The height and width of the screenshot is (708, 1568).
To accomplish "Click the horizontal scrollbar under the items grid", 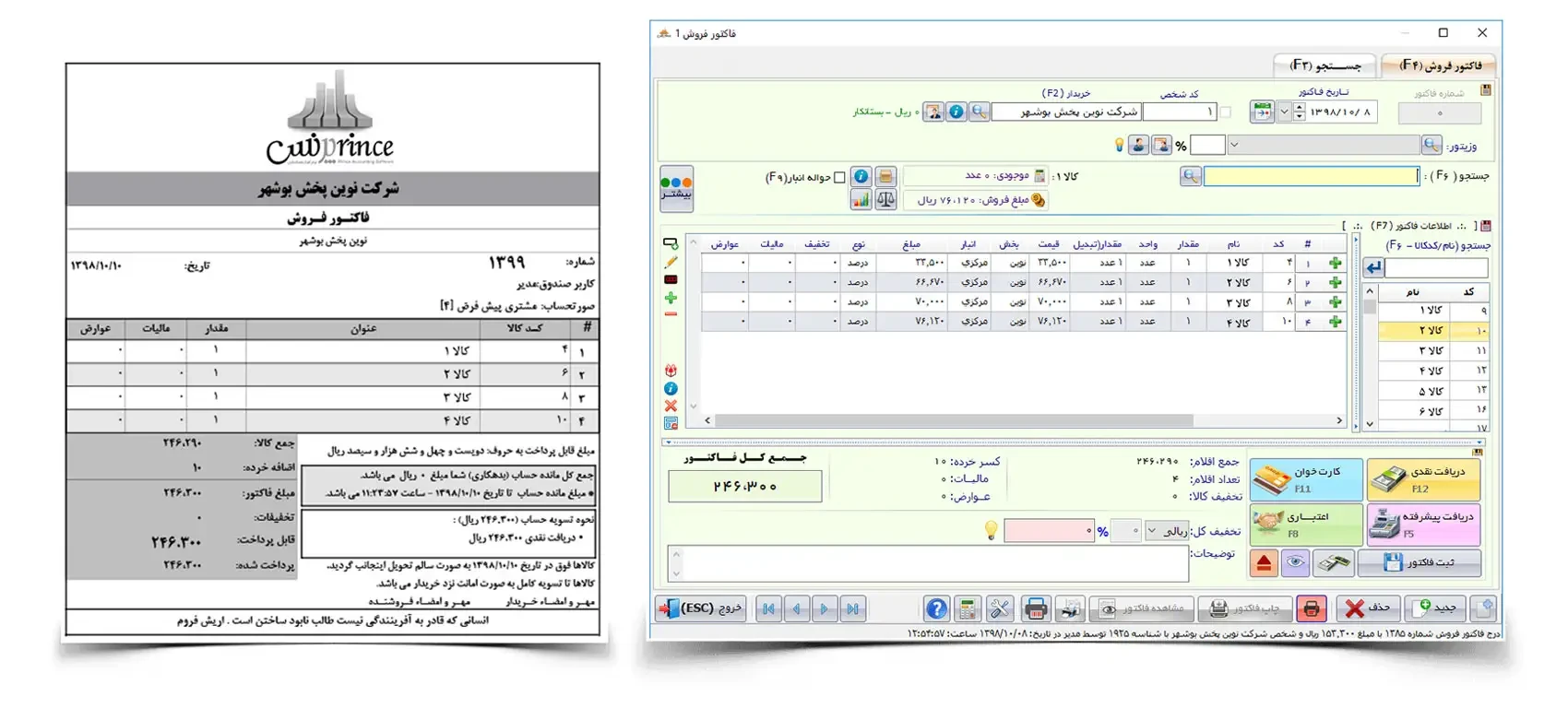I will (x=950, y=420).
